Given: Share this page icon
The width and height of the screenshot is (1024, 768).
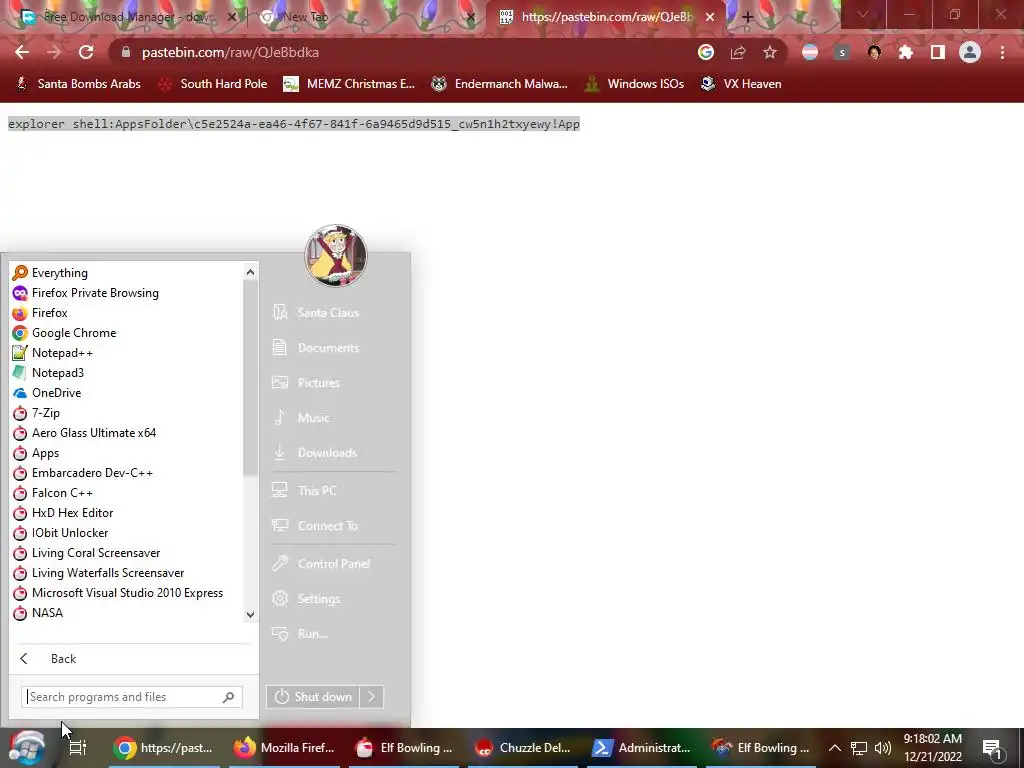Looking at the screenshot, I should click(738, 52).
